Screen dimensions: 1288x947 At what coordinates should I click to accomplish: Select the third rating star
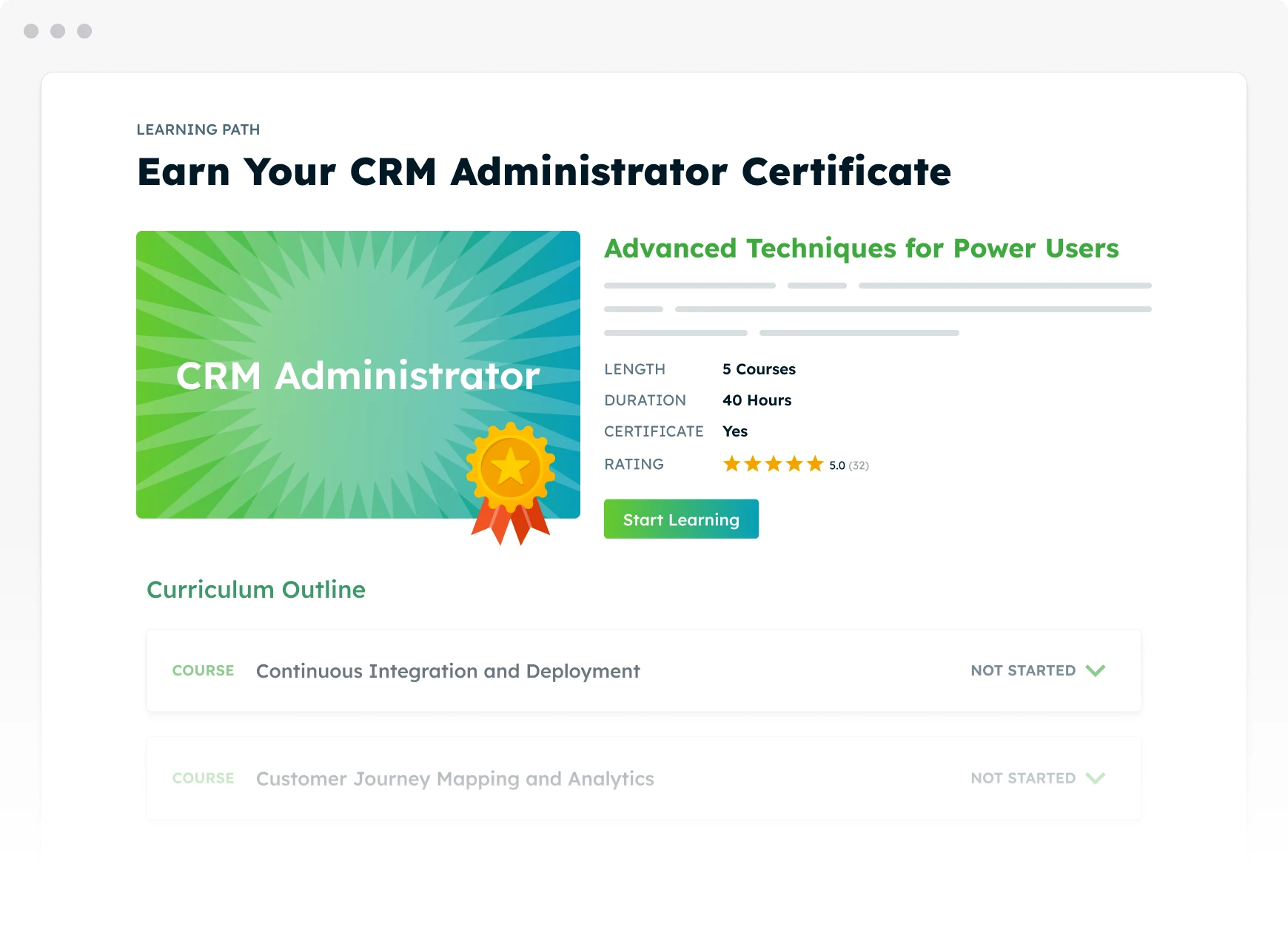click(773, 464)
